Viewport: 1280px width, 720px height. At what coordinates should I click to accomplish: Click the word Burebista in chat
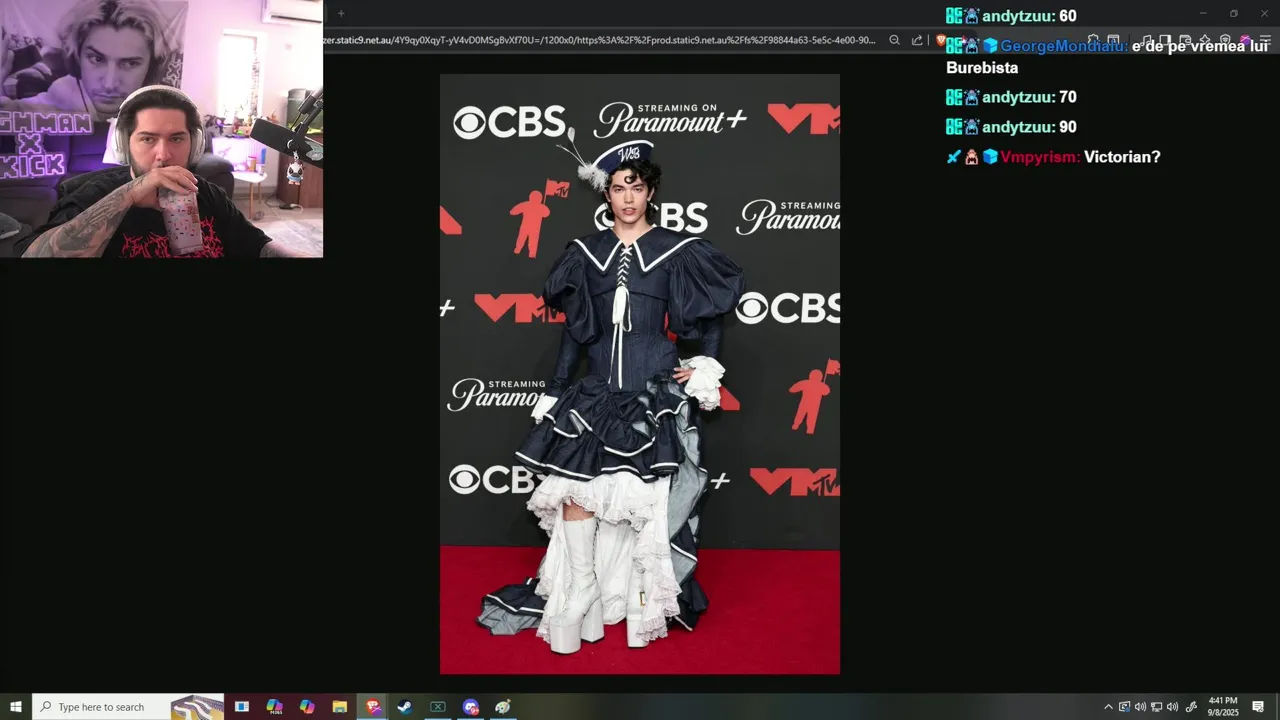(x=982, y=68)
